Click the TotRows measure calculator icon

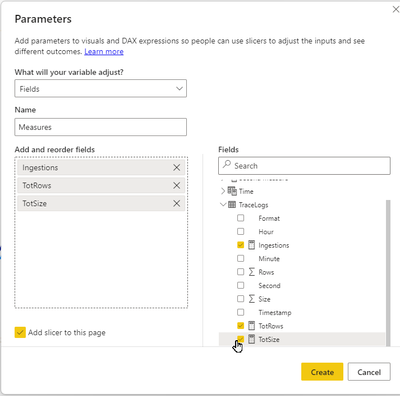(x=252, y=326)
